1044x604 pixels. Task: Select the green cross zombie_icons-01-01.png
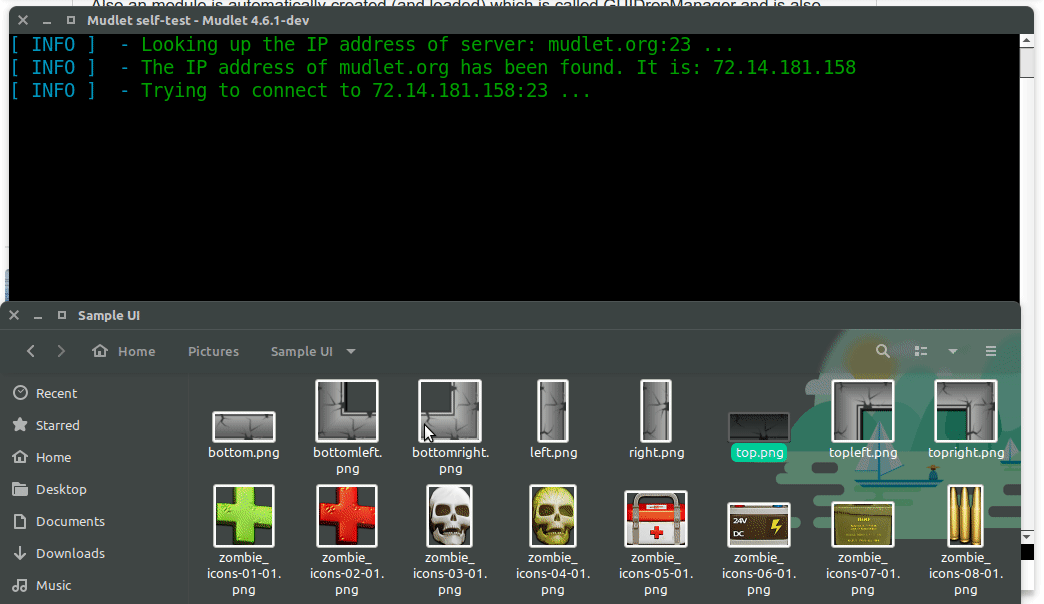pos(244,516)
